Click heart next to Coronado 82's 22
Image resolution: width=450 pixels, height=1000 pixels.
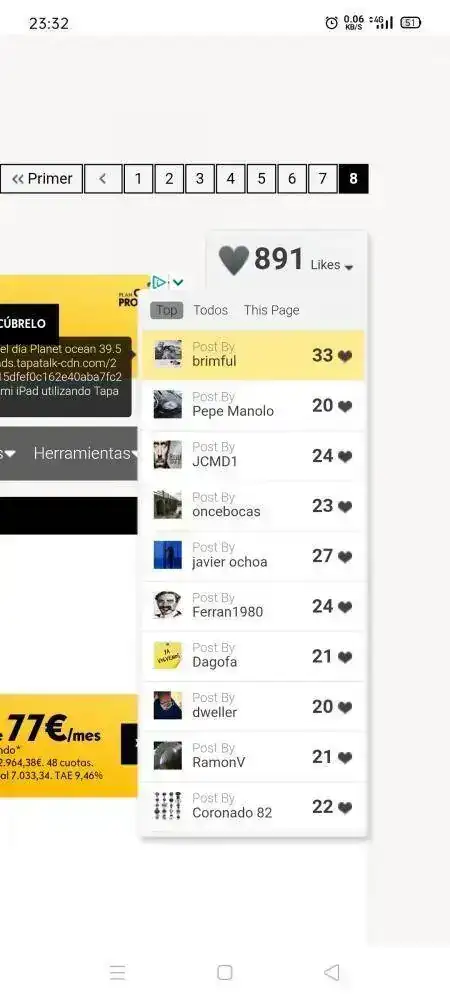[x=345, y=808]
